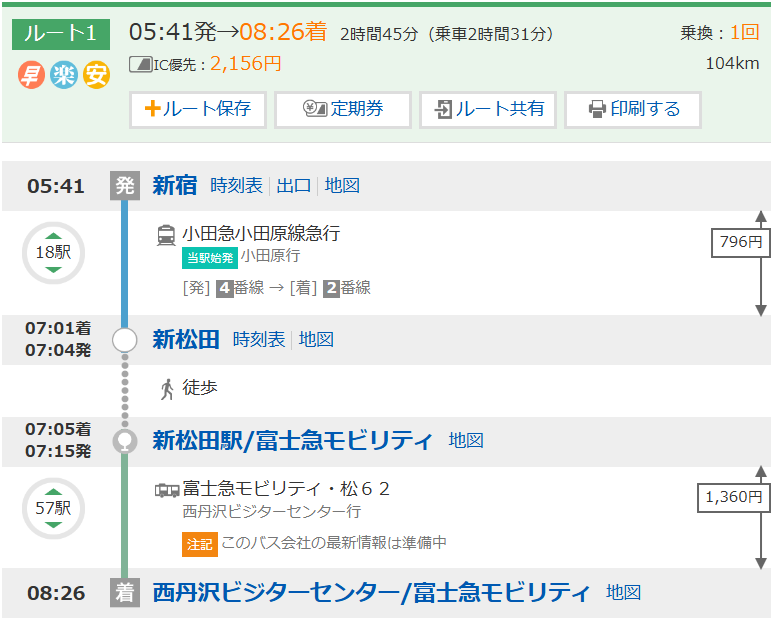Click the 小田原行 destination text
The image size is (771, 619).
coord(270,256)
